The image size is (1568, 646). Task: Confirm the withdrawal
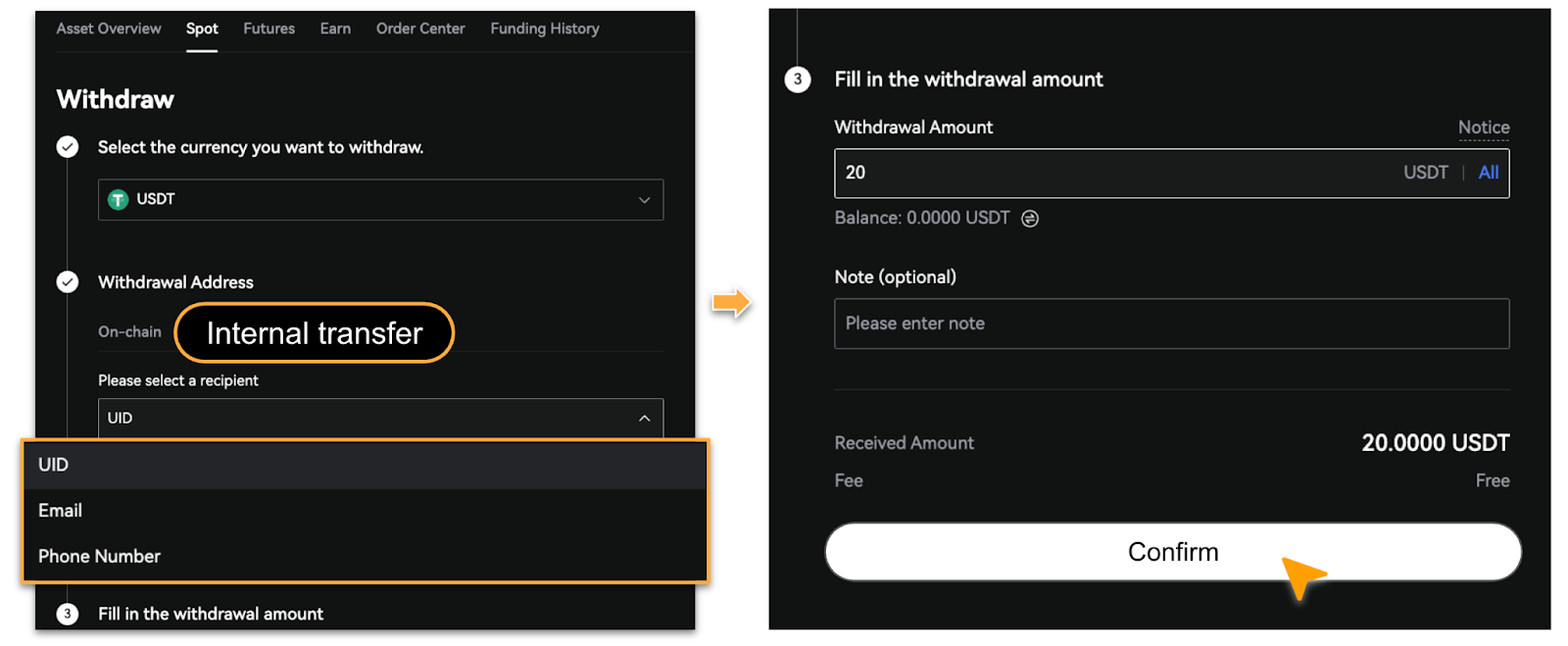[x=1173, y=552]
